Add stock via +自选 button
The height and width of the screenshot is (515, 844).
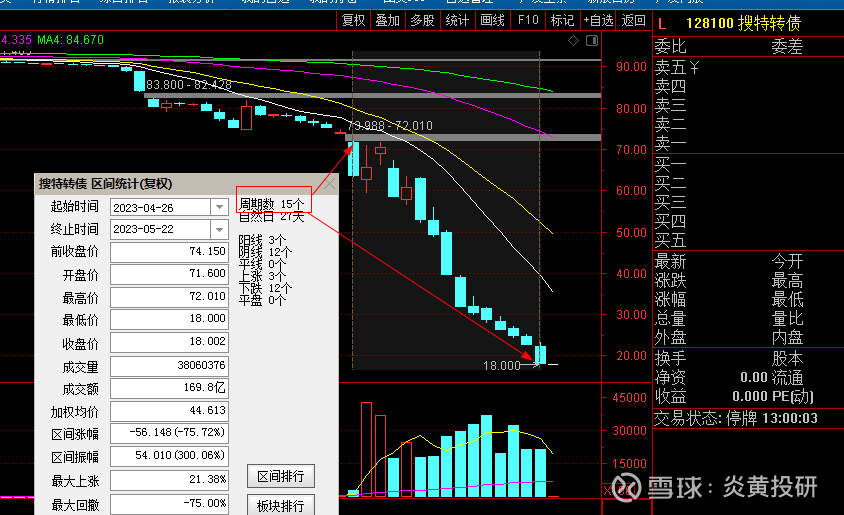click(x=598, y=20)
